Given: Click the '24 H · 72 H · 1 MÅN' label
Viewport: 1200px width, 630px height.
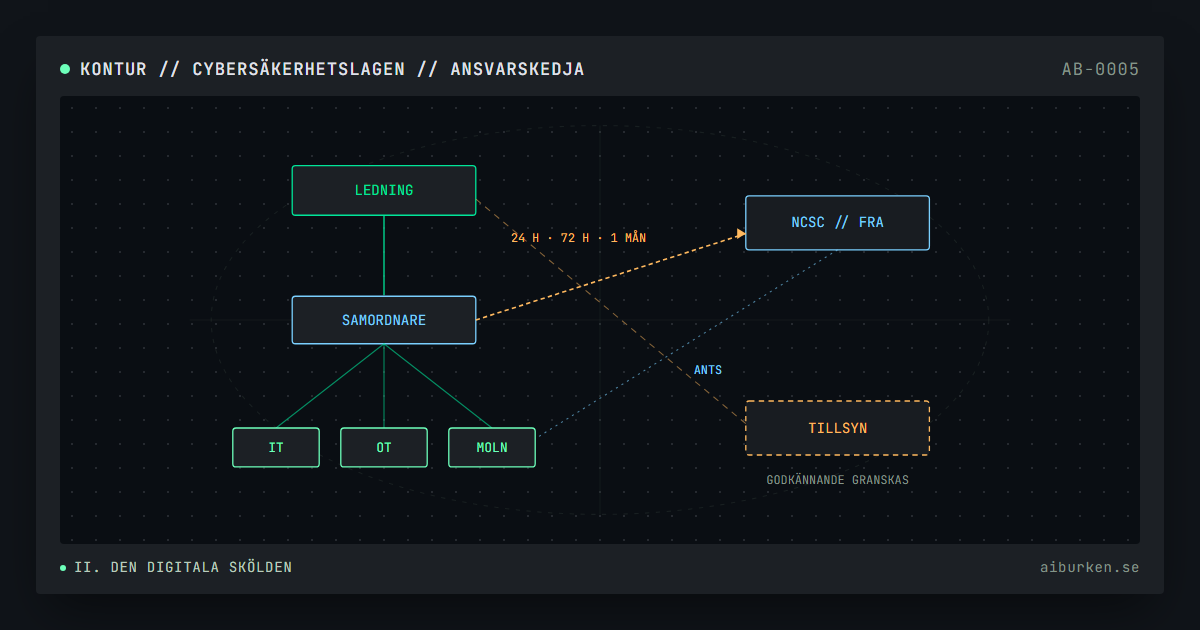Looking at the screenshot, I should tap(579, 238).
